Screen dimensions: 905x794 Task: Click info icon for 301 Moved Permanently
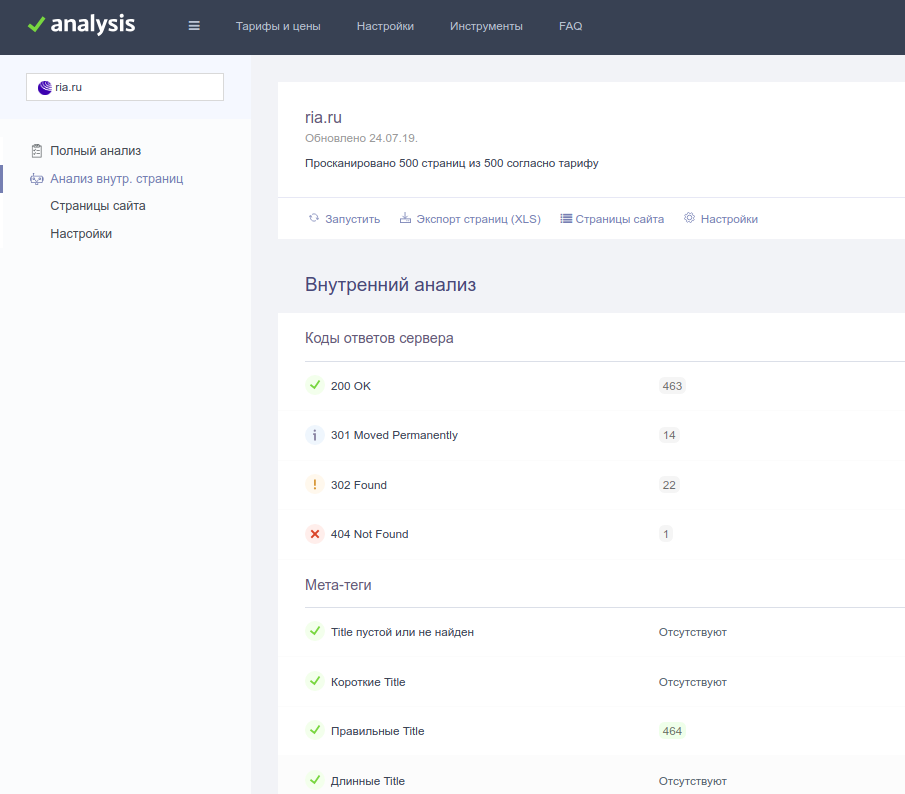pos(315,435)
